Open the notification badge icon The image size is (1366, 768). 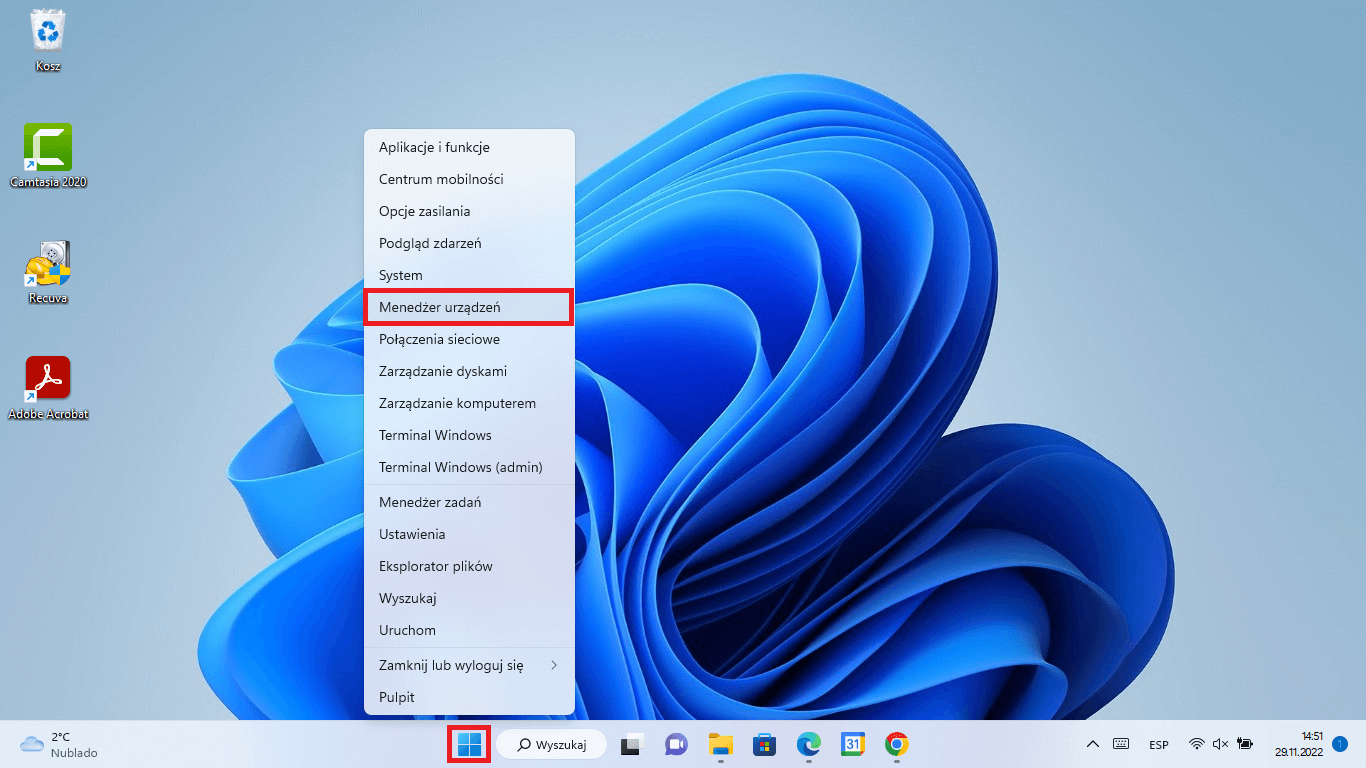(1341, 744)
